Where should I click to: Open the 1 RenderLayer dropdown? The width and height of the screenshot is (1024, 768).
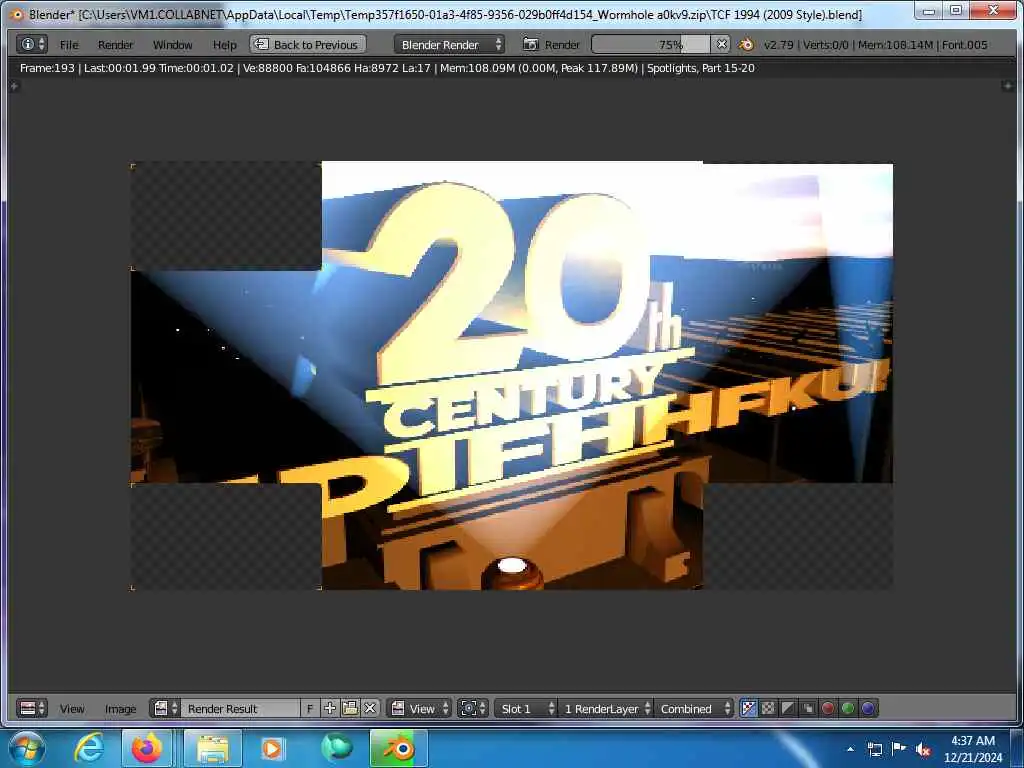(x=606, y=709)
